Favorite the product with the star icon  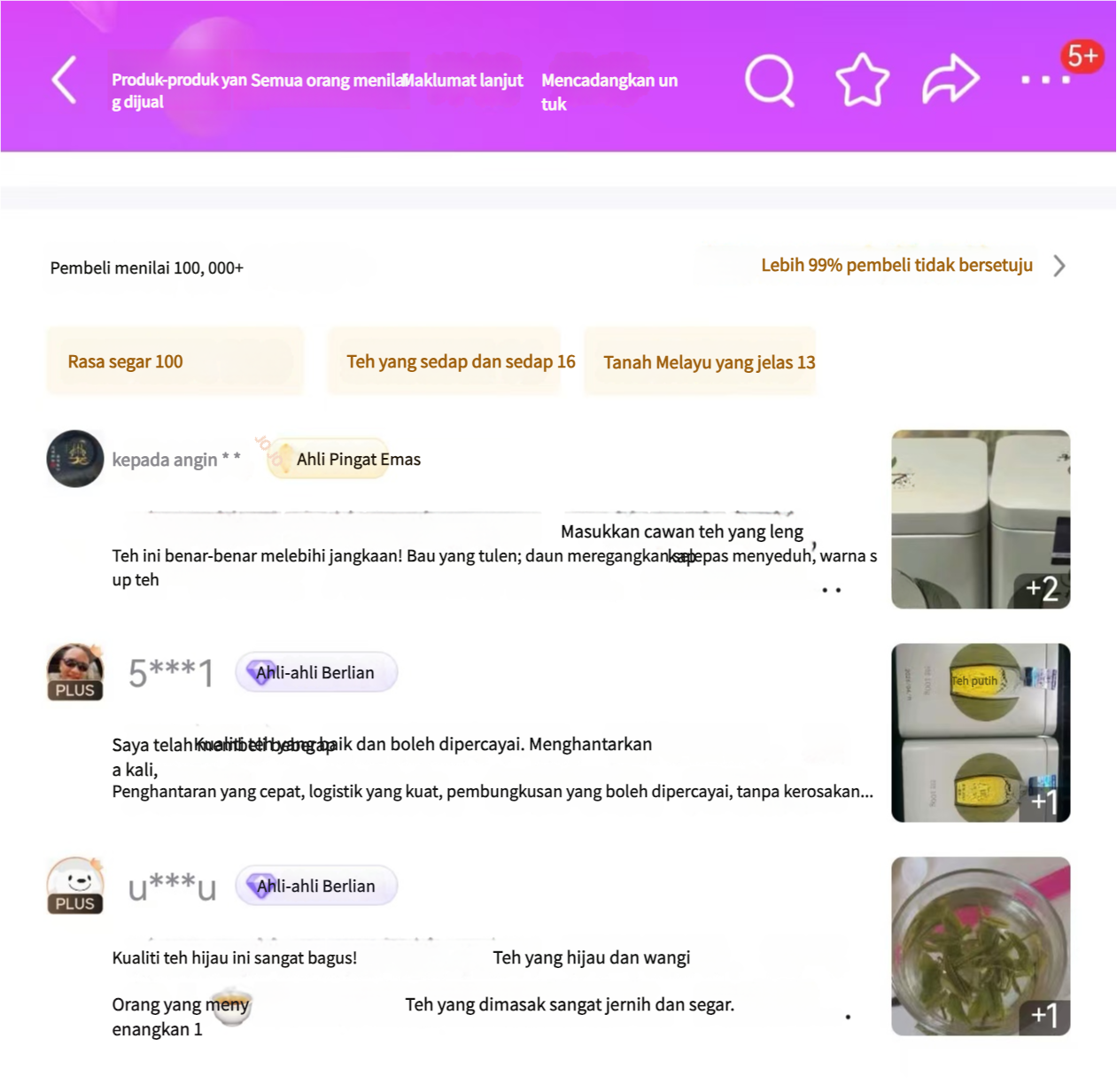(862, 81)
